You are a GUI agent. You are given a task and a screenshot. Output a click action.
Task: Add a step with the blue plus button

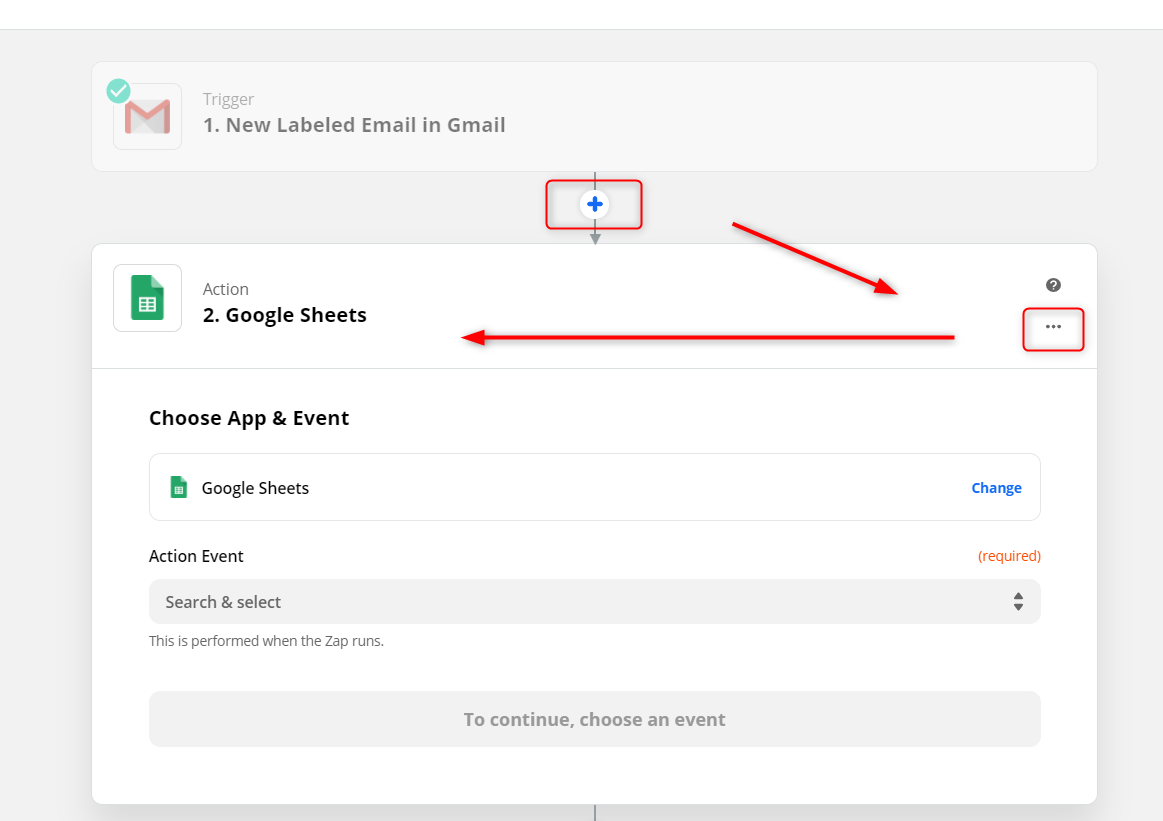tap(595, 204)
